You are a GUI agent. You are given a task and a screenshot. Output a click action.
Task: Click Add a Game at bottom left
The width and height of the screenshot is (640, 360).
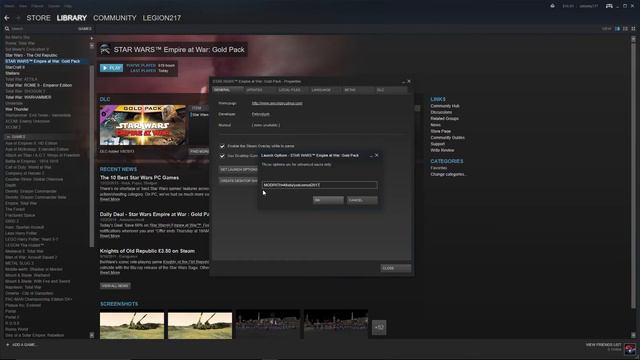click(21, 345)
